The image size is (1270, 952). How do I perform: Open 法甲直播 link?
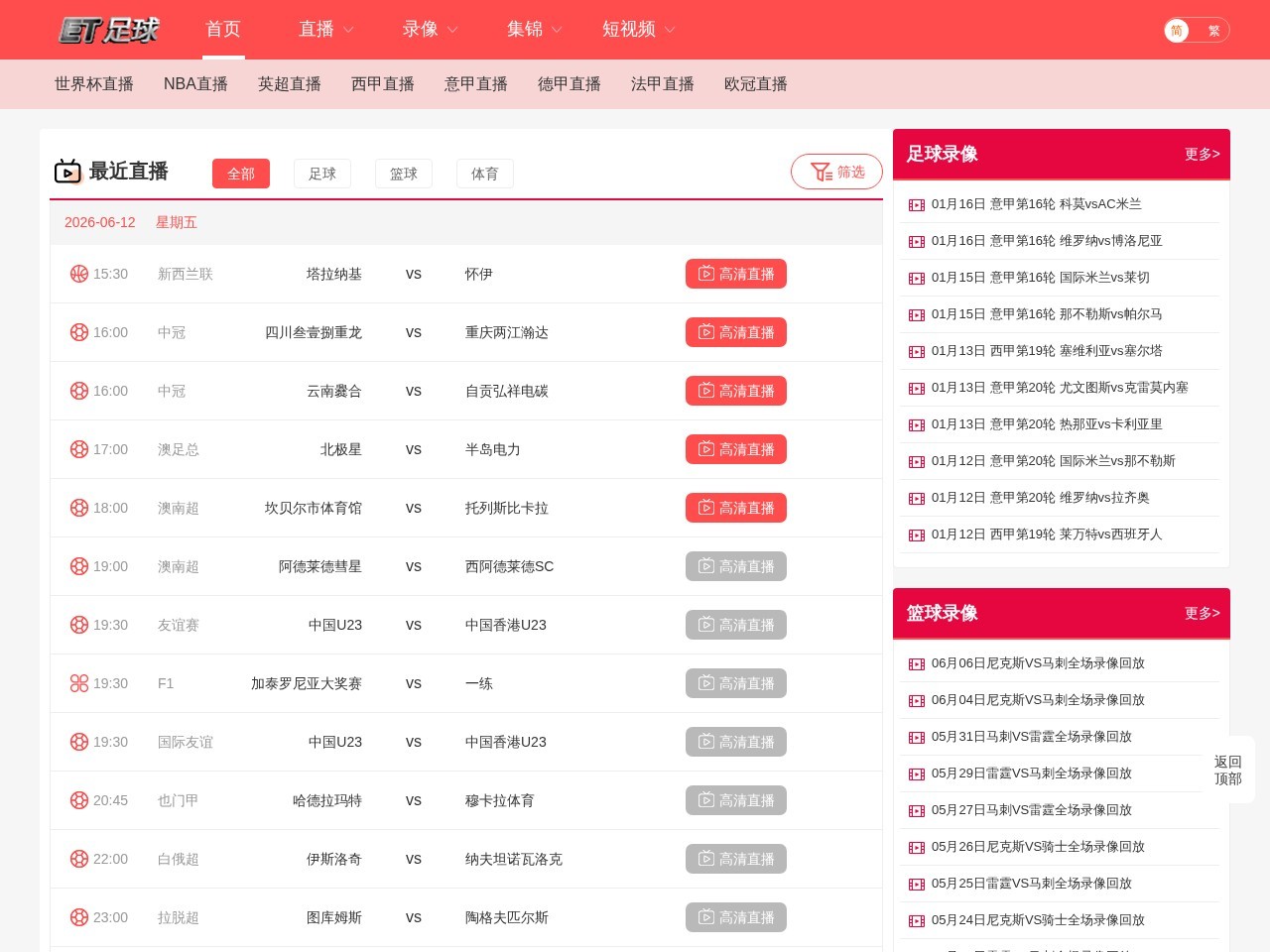click(x=663, y=84)
